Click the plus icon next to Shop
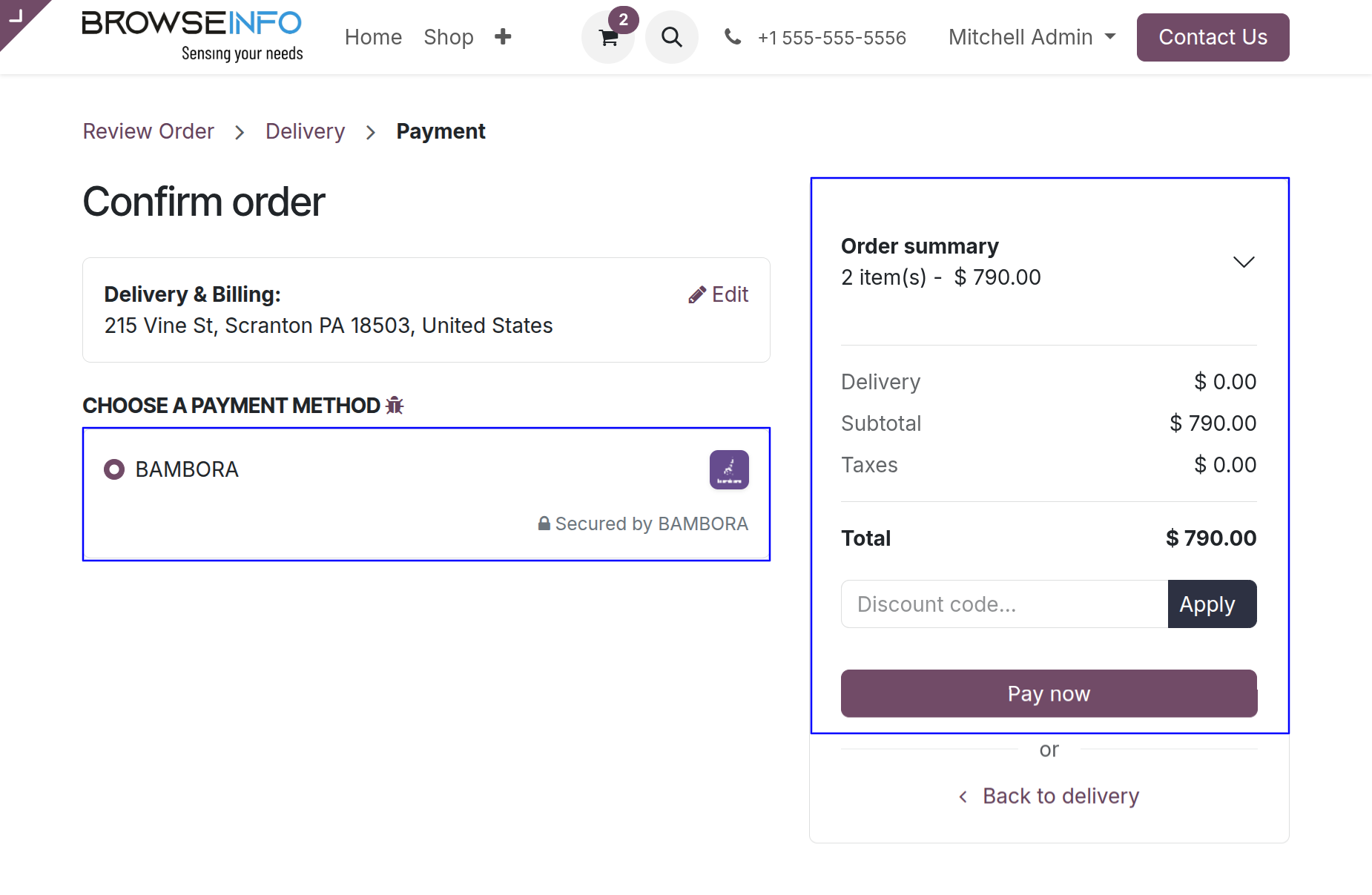1372x895 pixels. click(503, 36)
